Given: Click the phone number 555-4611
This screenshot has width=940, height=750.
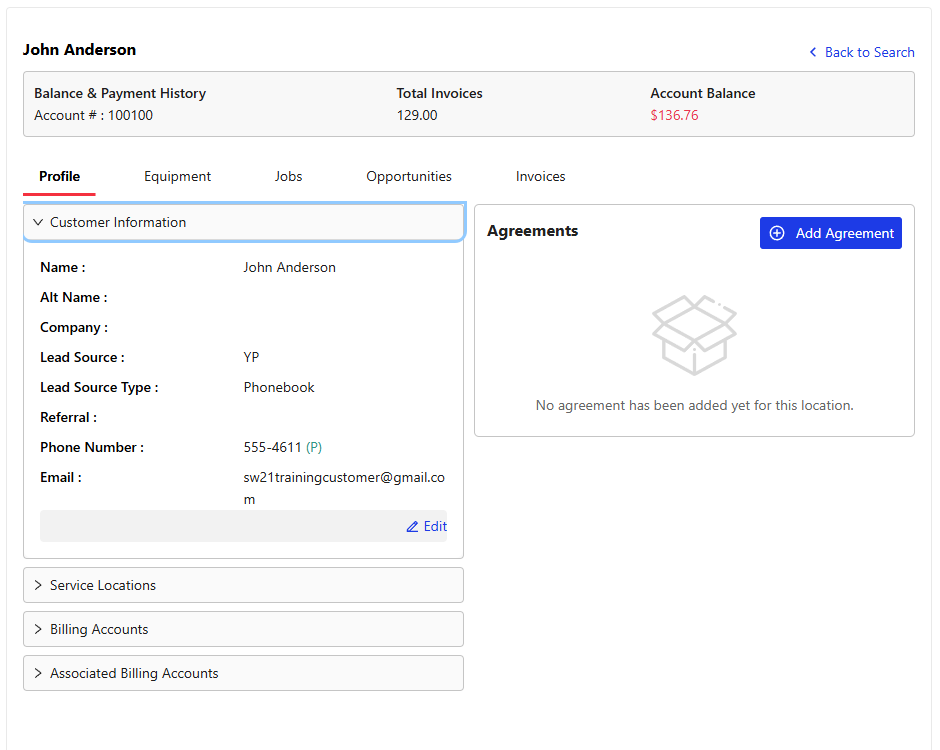Looking at the screenshot, I should point(272,447).
